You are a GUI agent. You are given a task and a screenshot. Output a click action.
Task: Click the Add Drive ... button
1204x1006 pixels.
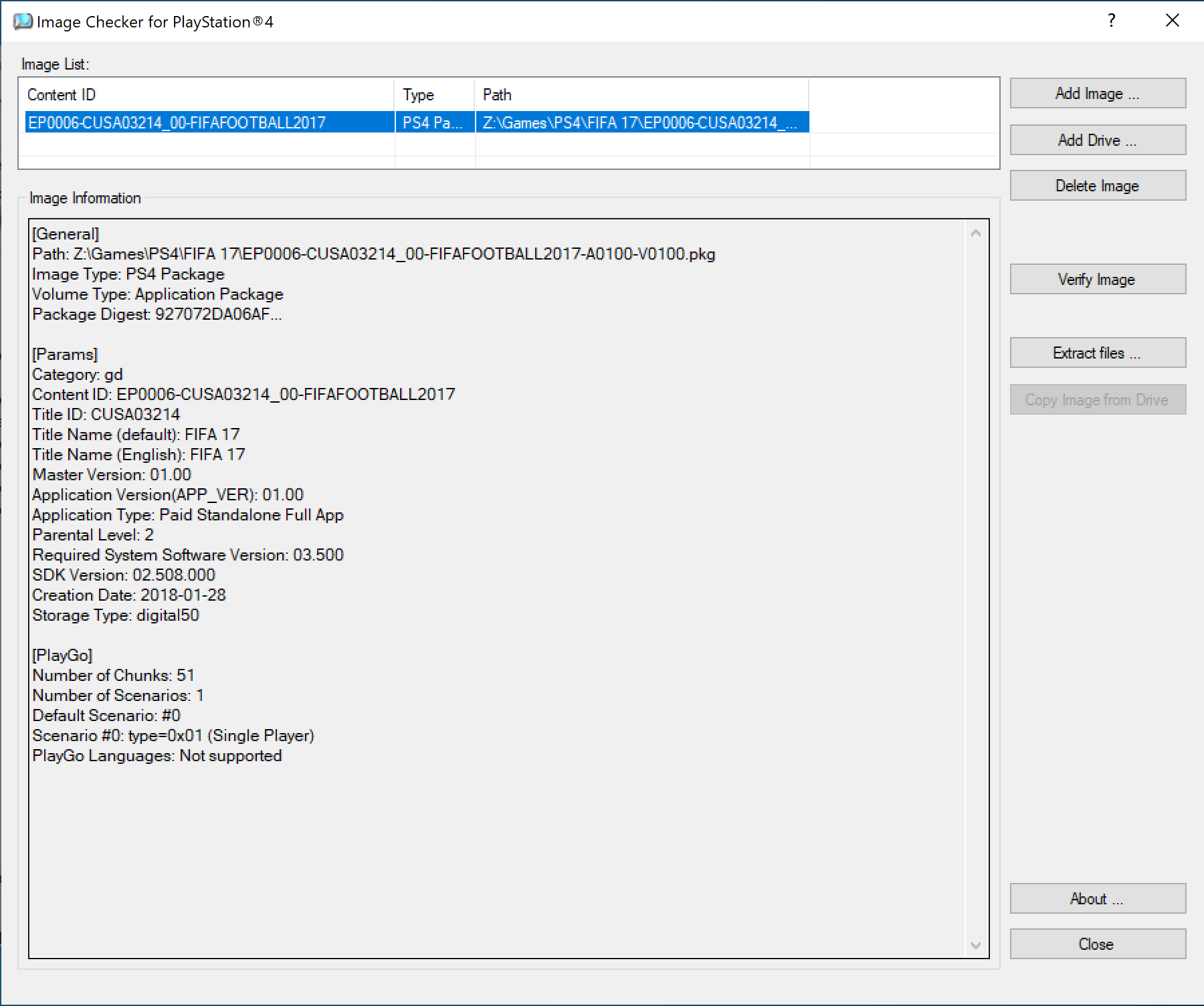[1098, 140]
